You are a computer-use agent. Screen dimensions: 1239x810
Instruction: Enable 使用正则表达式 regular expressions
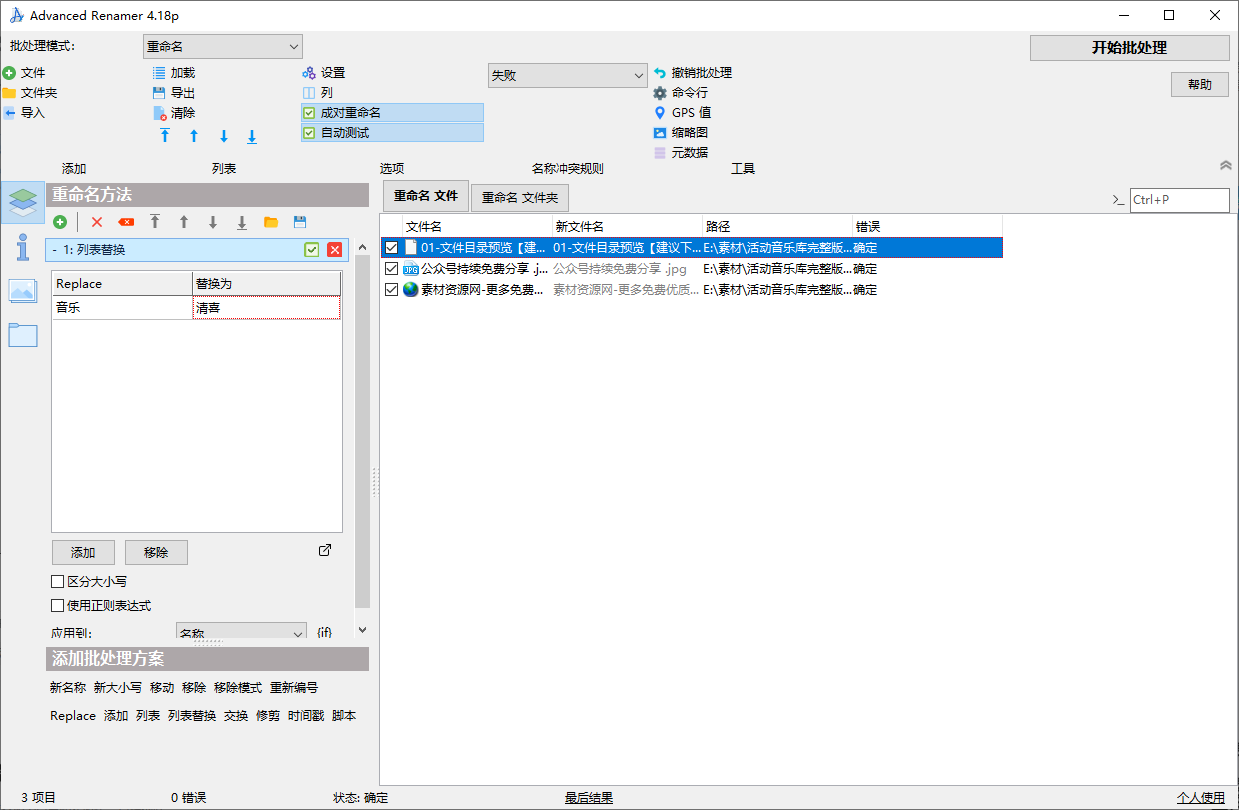tap(57, 604)
